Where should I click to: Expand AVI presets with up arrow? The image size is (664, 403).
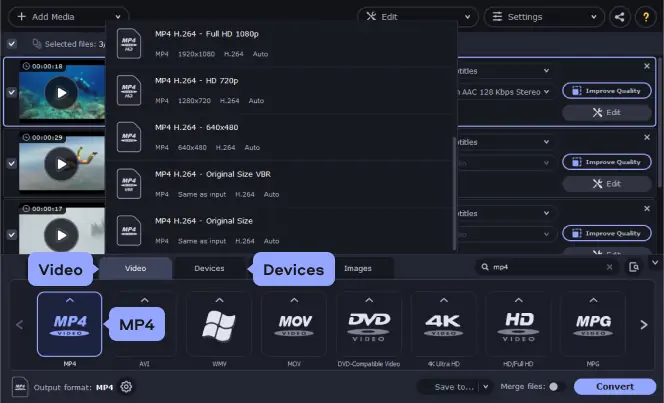coord(144,300)
